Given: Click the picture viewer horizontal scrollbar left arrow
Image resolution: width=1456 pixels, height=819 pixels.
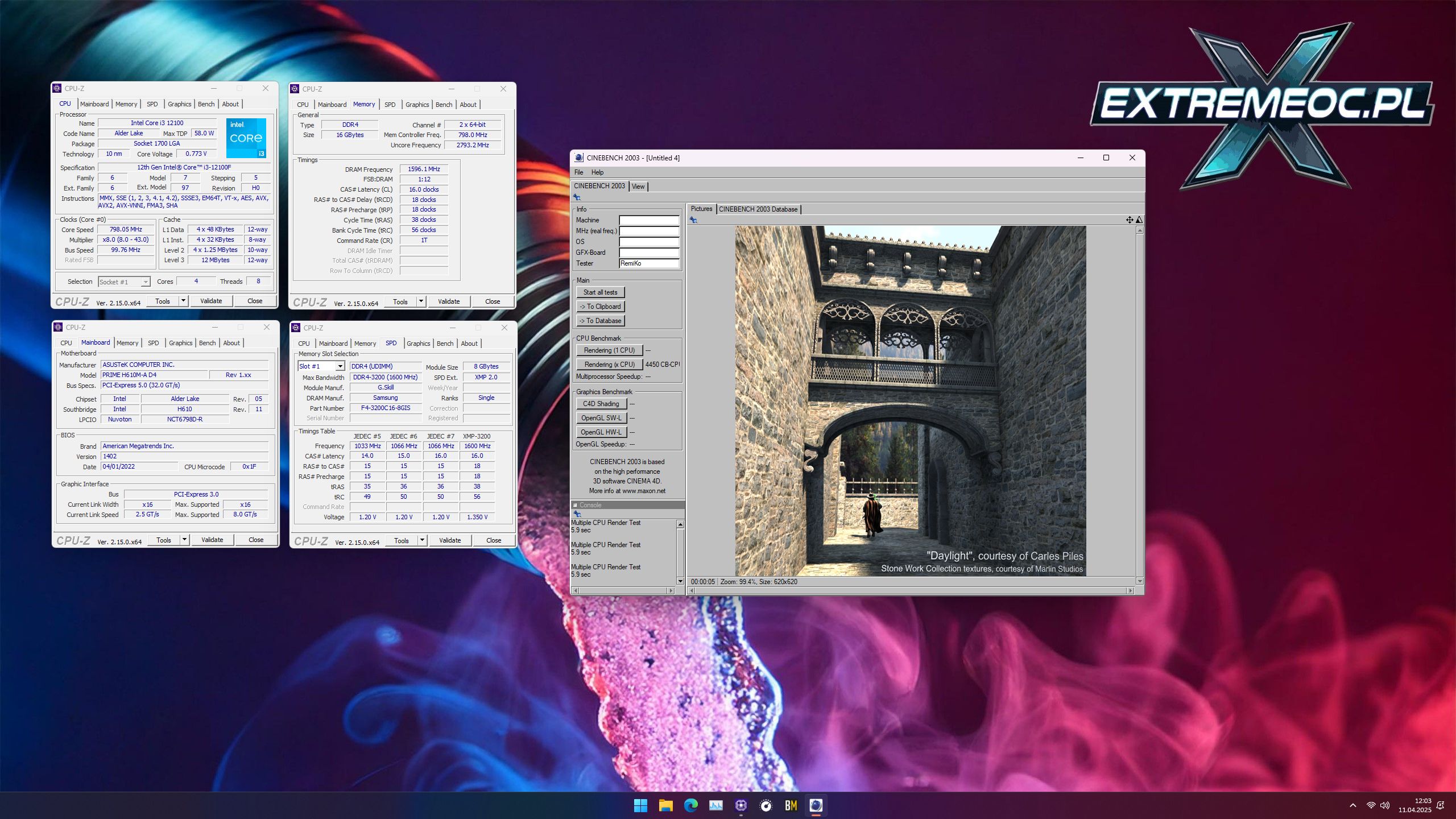Looking at the screenshot, I should [692, 590].
